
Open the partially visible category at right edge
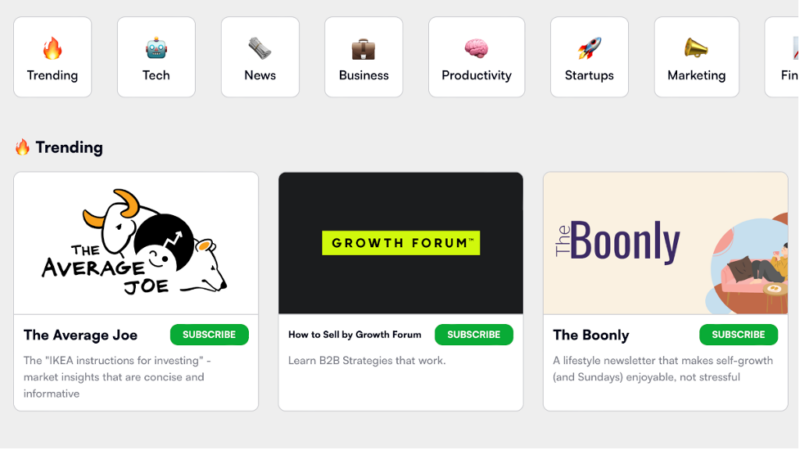pos(784,58)
